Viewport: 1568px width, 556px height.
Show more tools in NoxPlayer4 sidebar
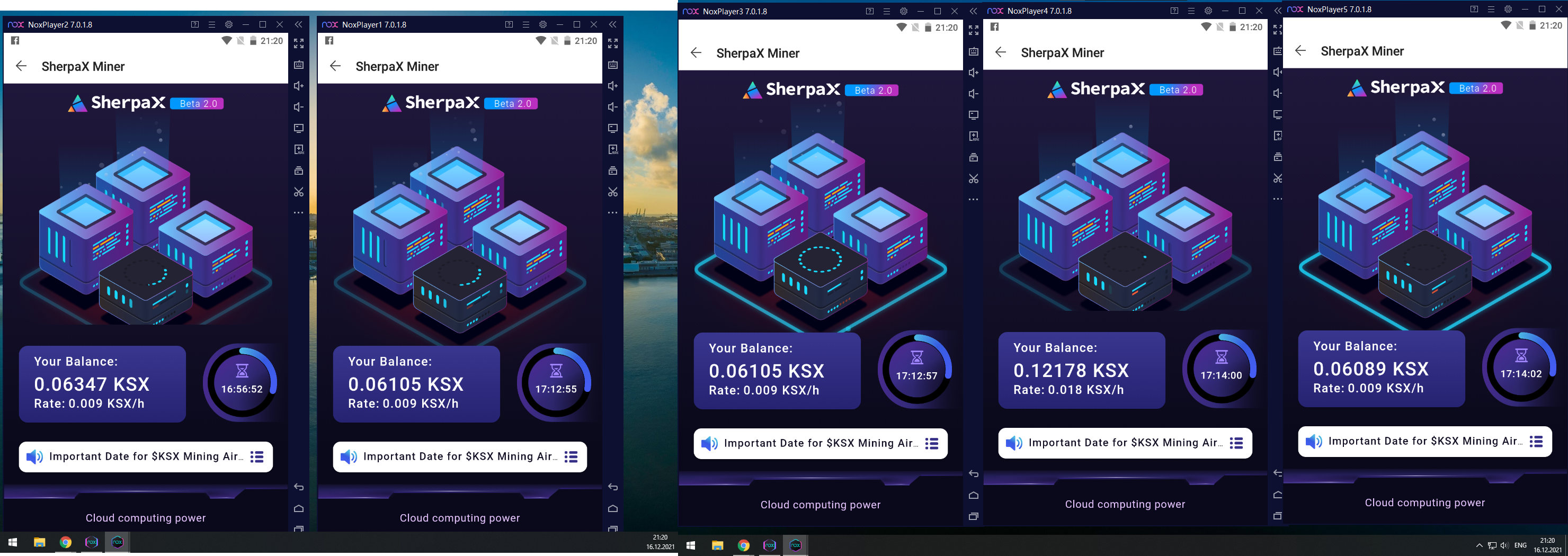pos(1278,199)
